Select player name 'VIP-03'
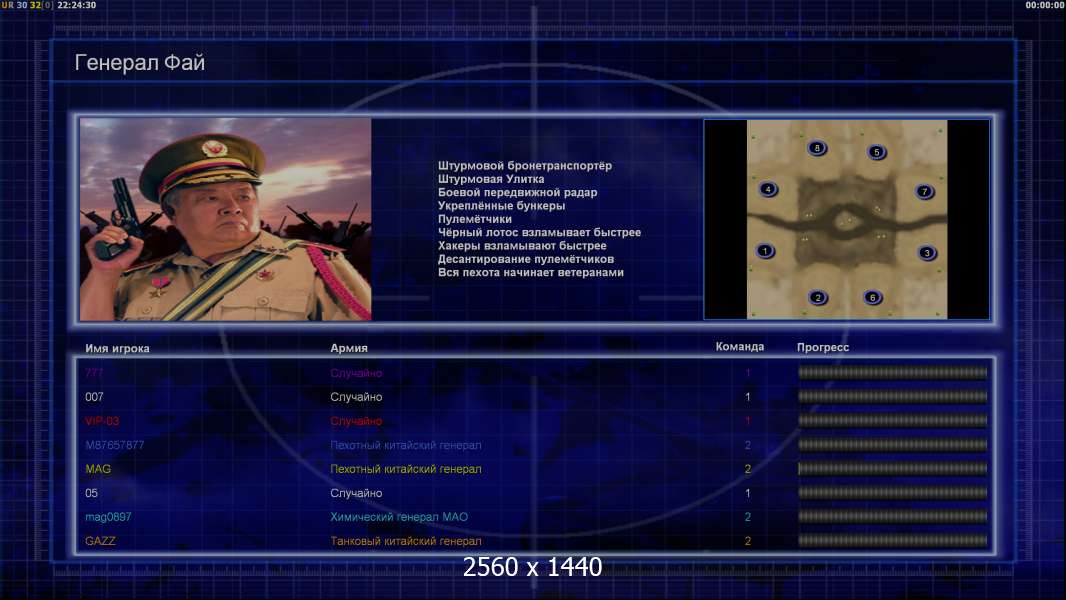1066x600 pixels. tap(102, 421)
